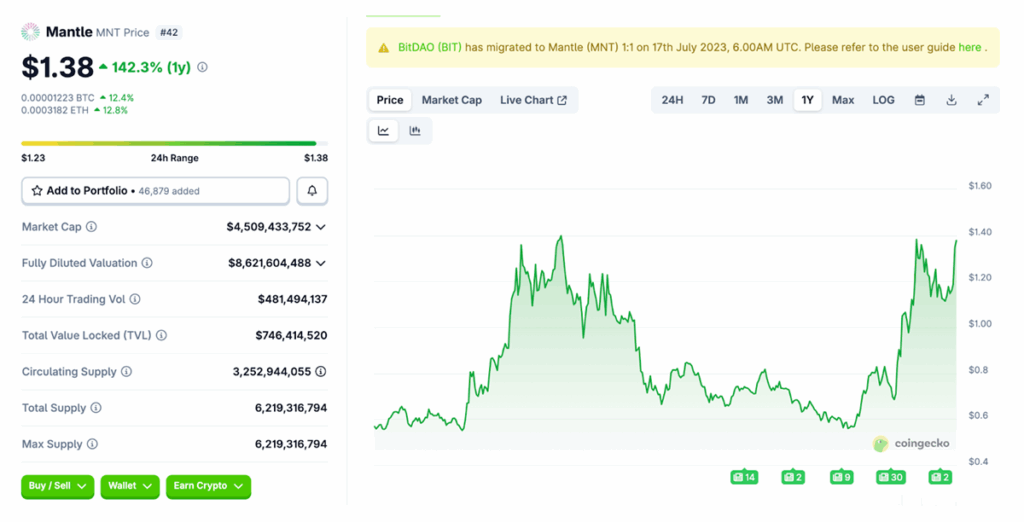
Task: Switch to candlestick chart icon
Action: [x=415, y=131]
